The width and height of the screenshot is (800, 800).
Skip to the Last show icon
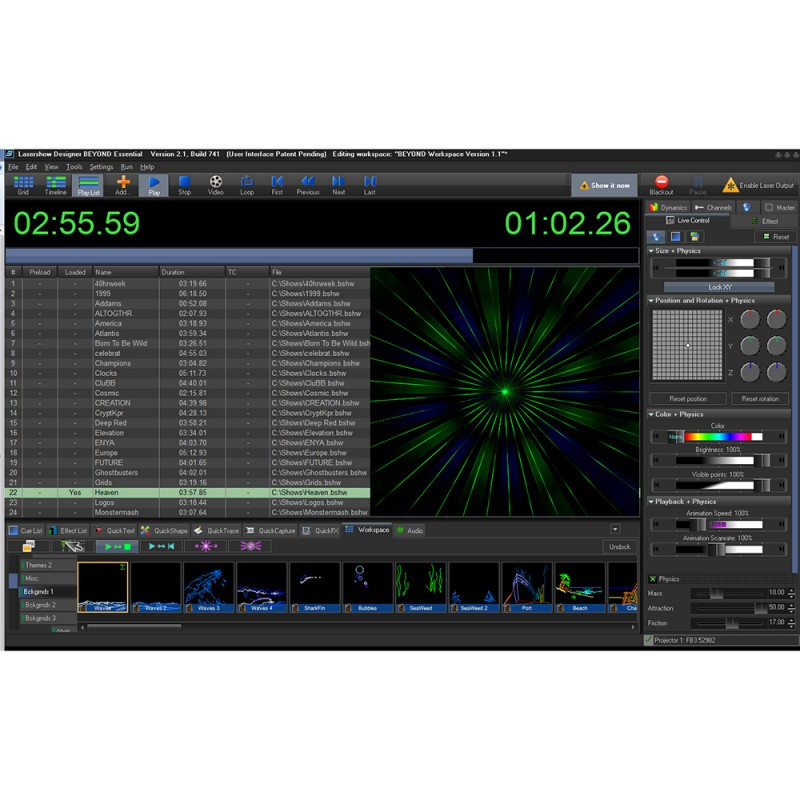370,183
